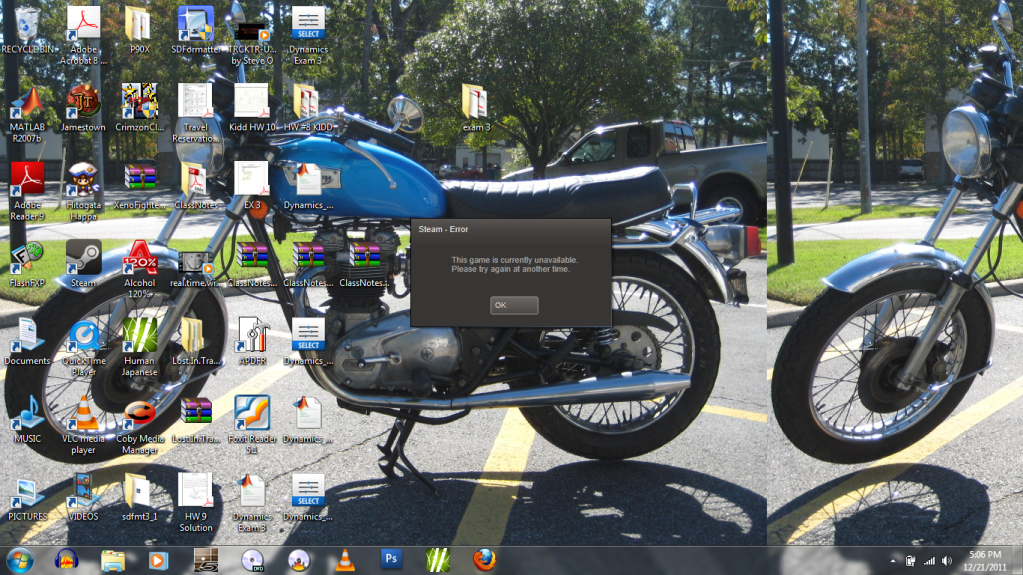This screenshot has width=1023, height=575.
Task: Select the FlashFXP shortcut icon
Action: tap(27, 264)
